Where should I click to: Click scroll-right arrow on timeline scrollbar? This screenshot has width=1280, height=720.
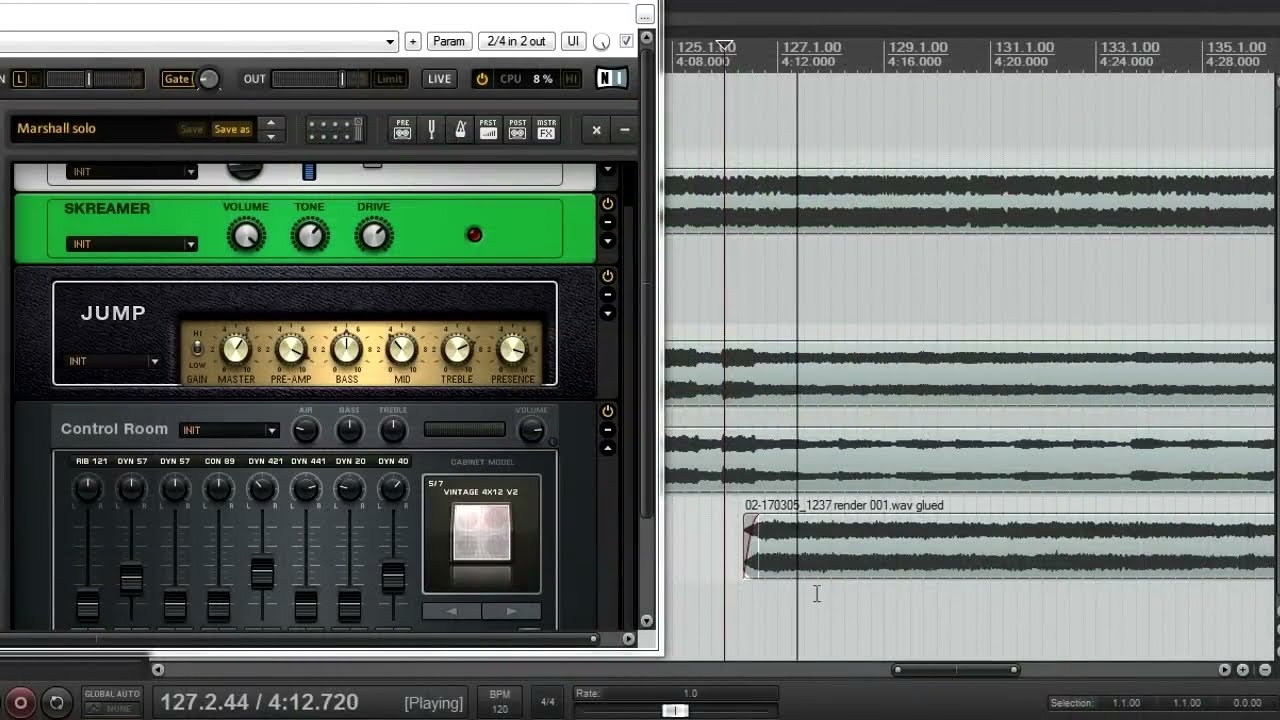tap(1224, 670)
